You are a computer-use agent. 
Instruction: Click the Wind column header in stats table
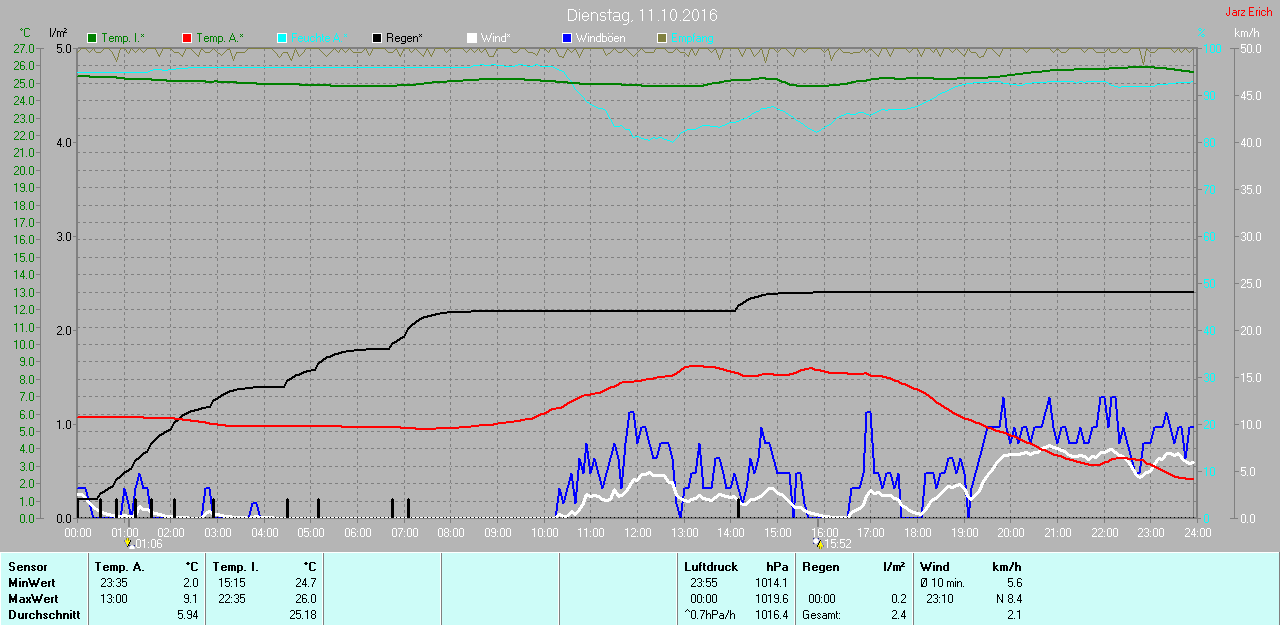935,567
